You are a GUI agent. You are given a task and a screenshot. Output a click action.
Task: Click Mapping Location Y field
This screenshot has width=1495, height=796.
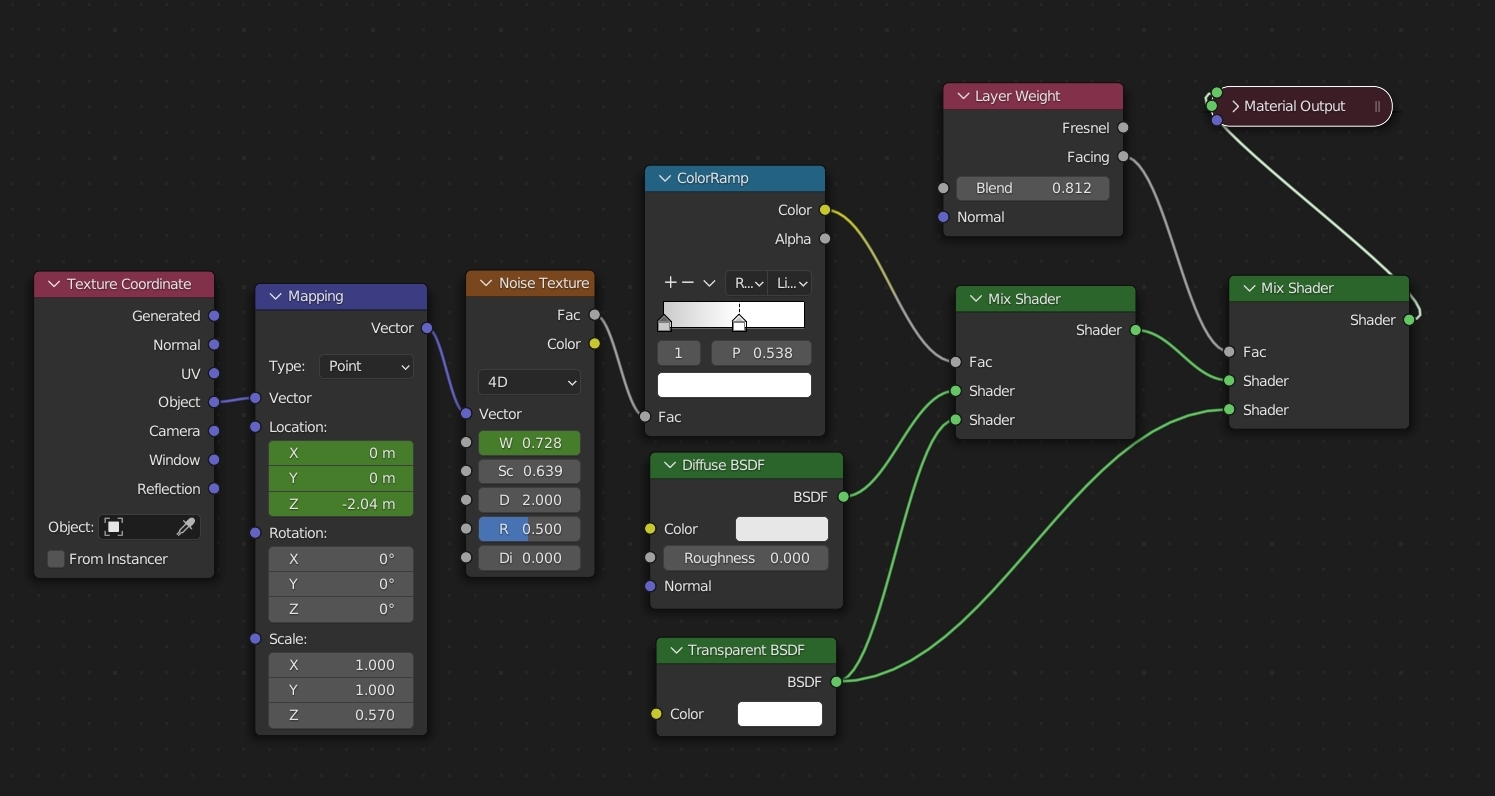341,478
